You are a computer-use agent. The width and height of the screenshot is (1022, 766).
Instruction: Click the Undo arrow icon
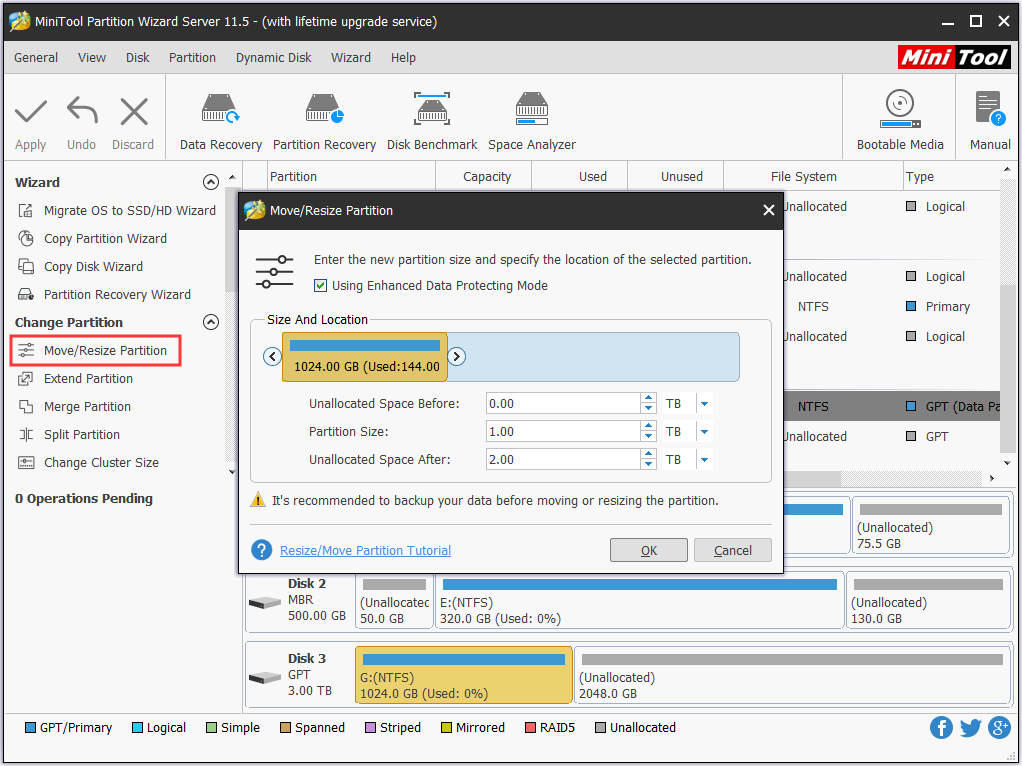(x=82, y=111)
